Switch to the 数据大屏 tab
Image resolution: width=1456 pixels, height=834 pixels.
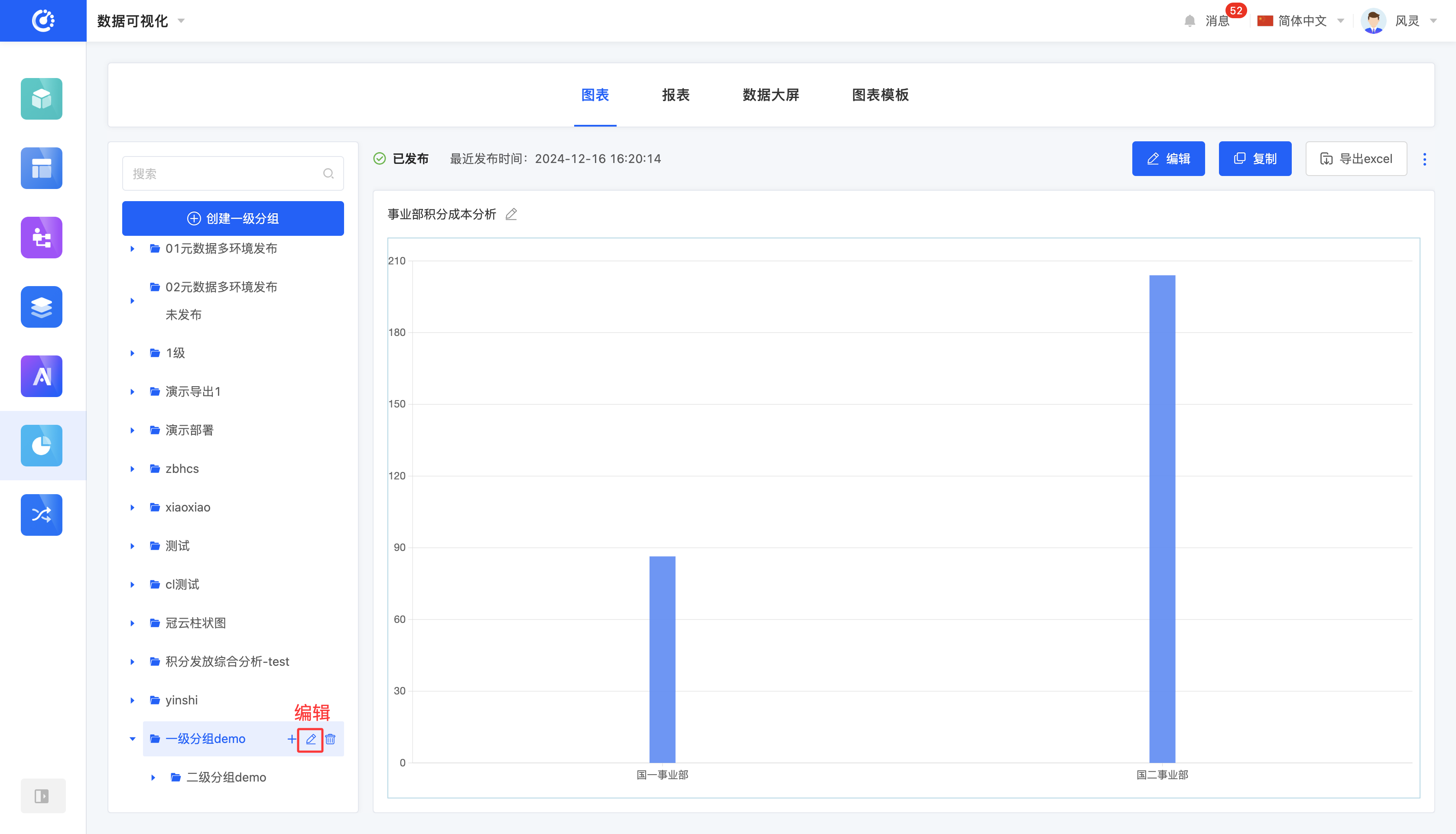click(x=770, y=95)
